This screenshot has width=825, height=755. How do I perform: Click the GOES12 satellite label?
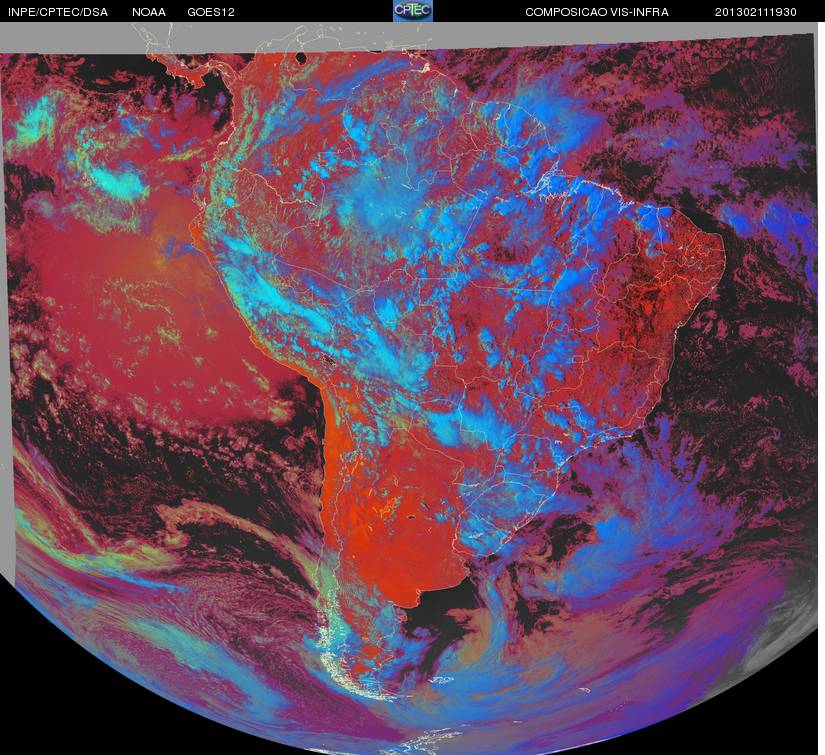211,12
